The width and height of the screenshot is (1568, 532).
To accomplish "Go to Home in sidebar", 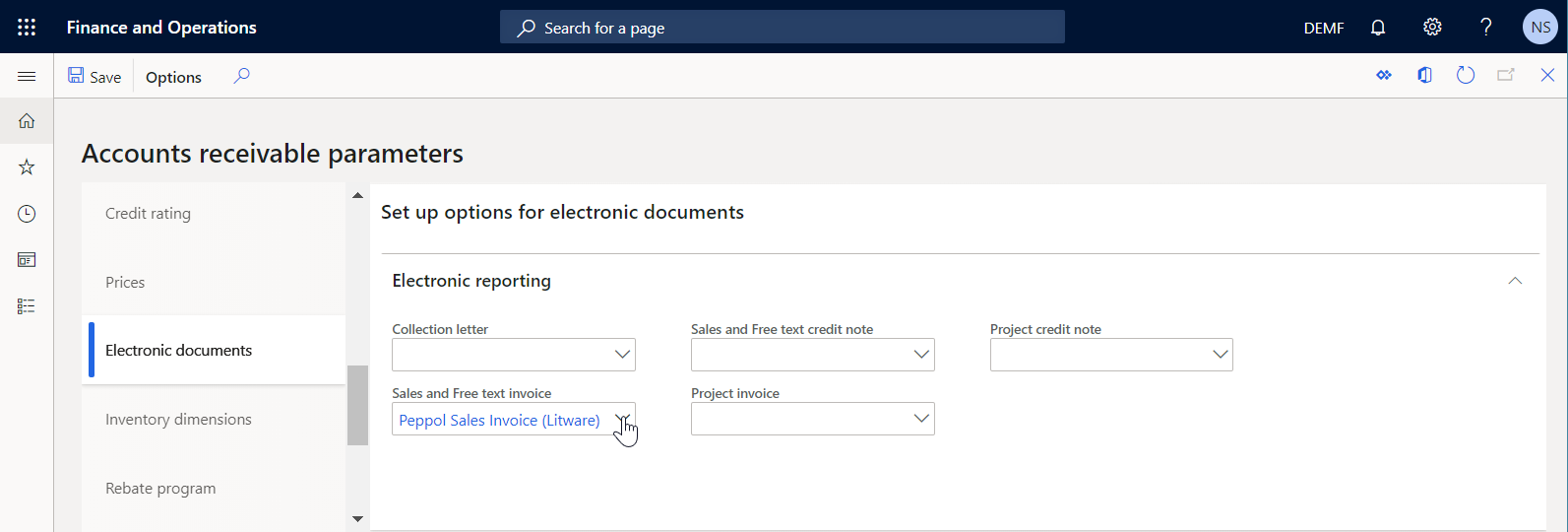I will 27,121.
